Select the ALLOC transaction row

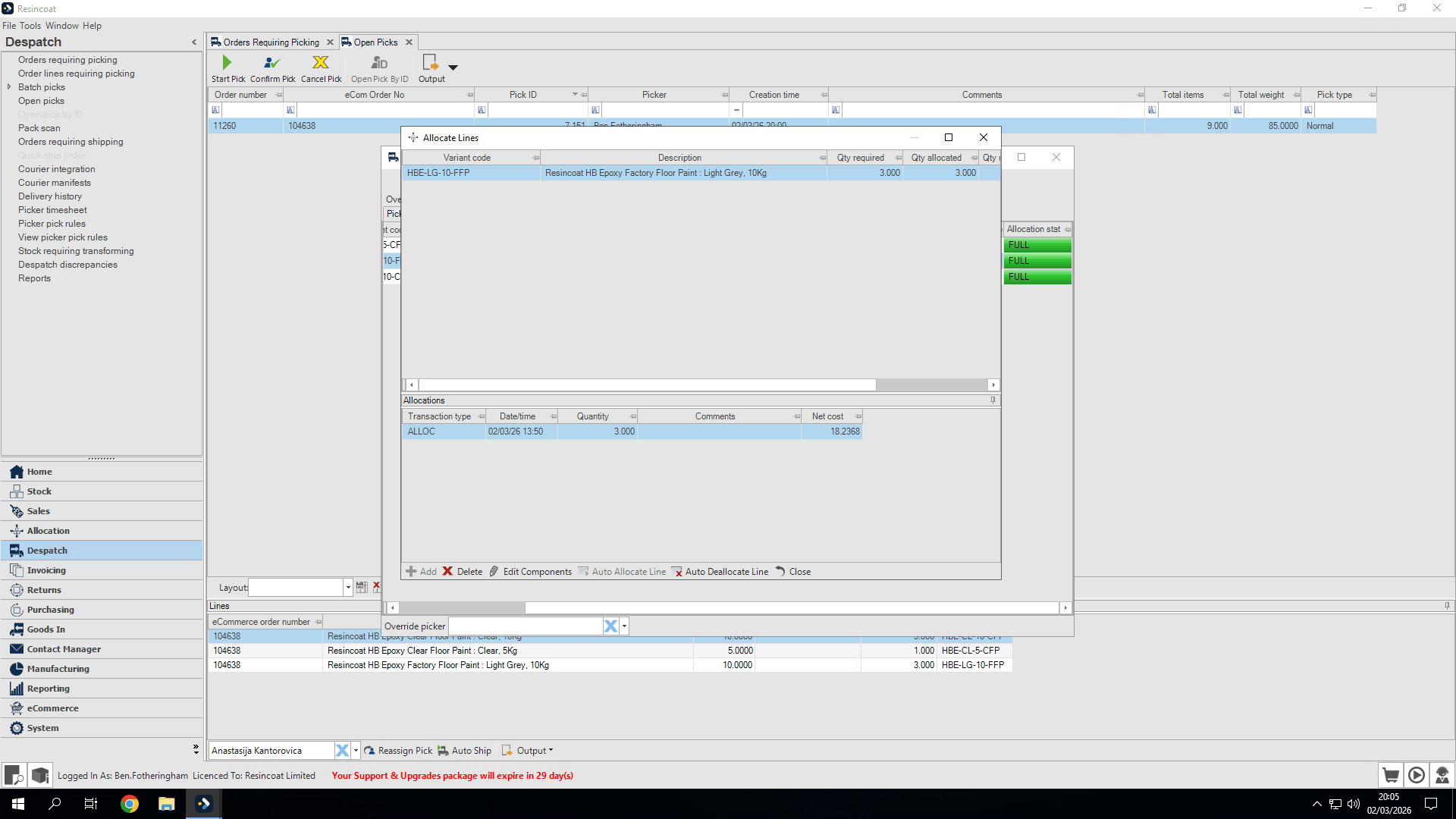pyautogui.click(x=632, y=431)
